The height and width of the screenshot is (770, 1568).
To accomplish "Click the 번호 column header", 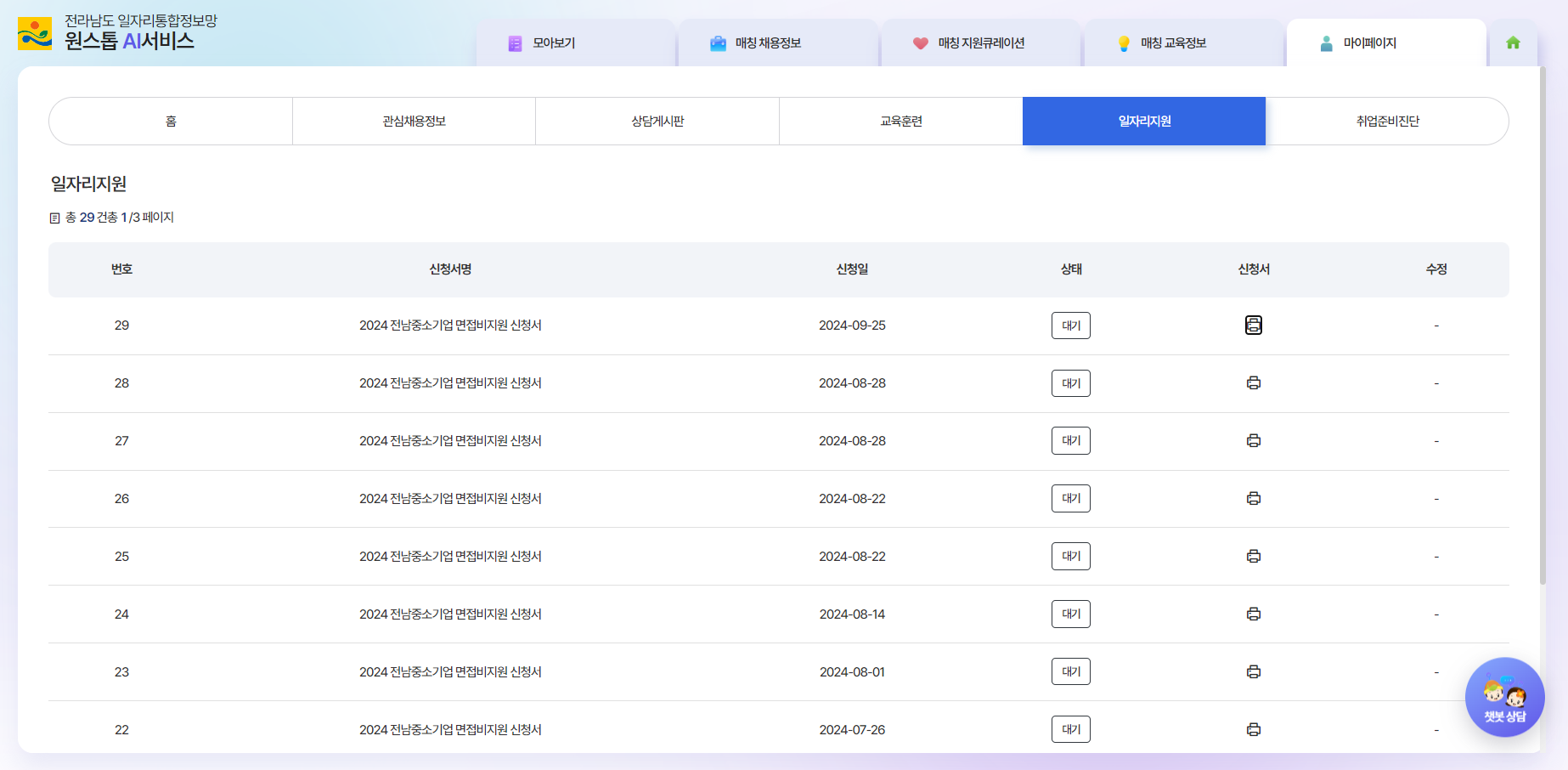I will point(121,269).
